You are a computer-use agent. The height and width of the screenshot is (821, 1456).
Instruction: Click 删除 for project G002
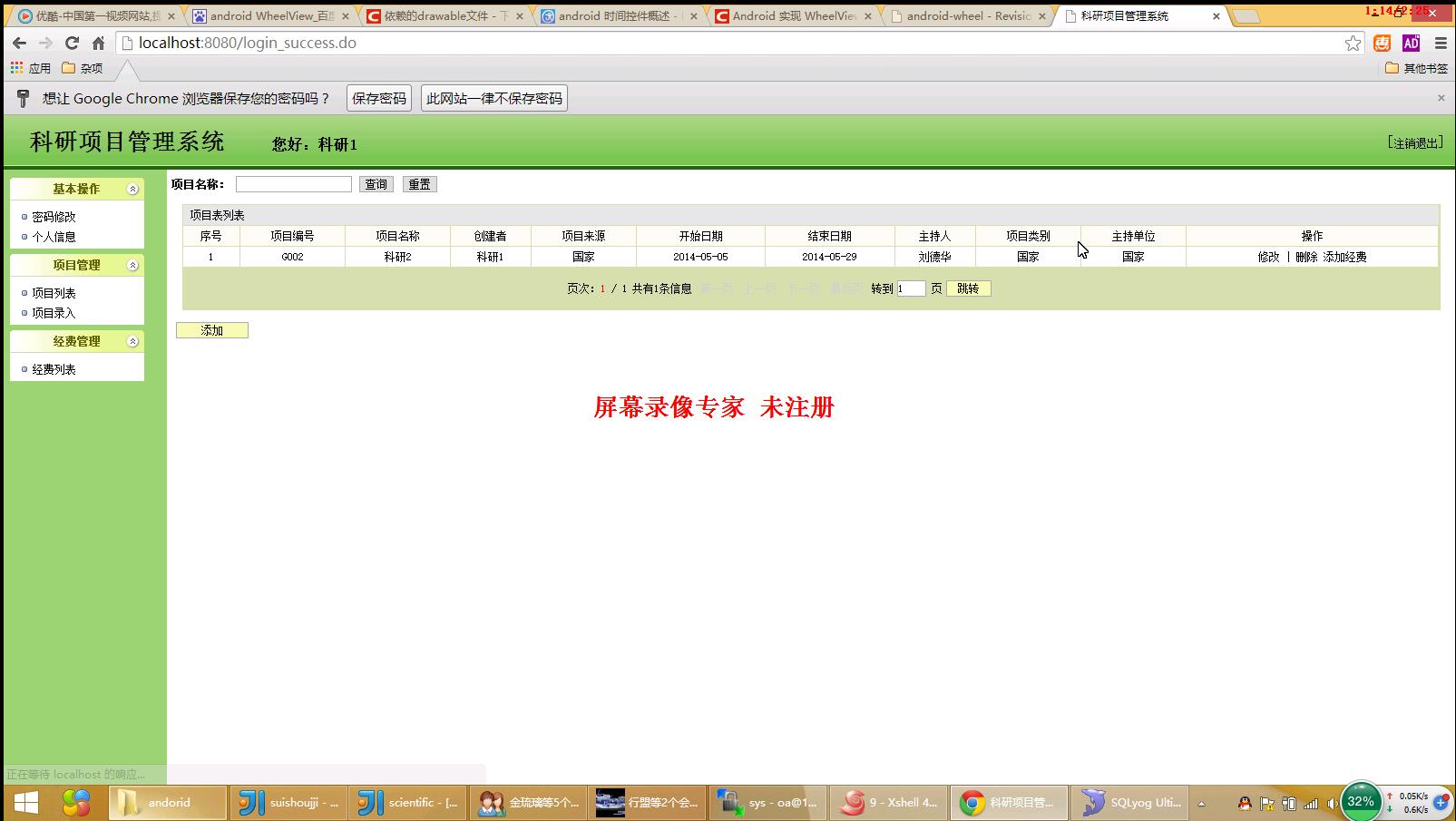point(1306,257)
